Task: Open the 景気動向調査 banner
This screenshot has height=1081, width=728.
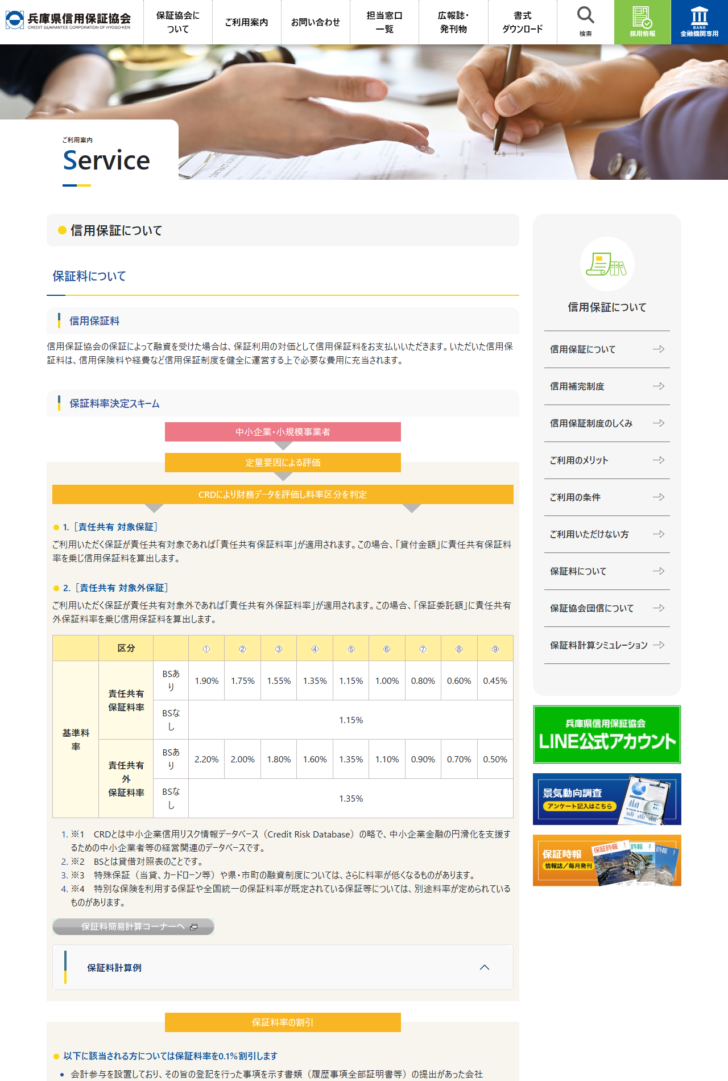Action: pyautogui.click(x=607, y=799)
